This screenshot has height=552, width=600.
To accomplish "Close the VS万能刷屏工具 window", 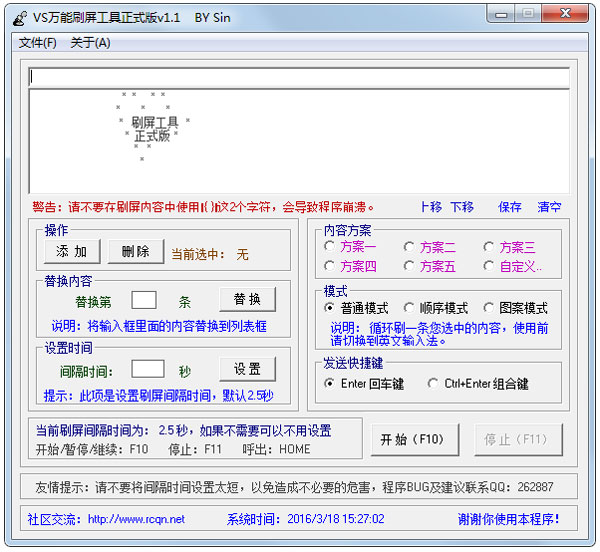I will click(x=565, y=14).
